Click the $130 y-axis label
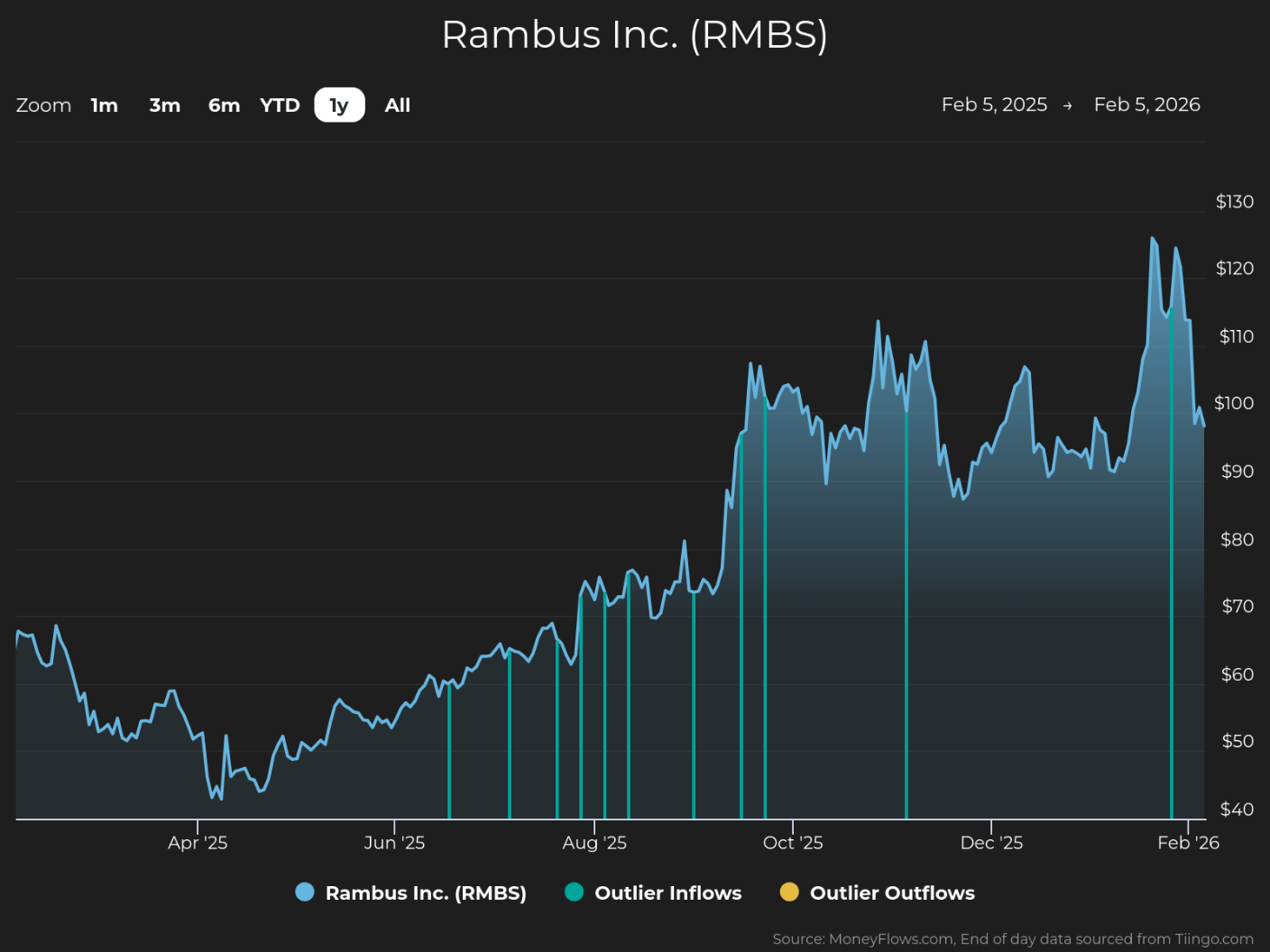 click(x=1235, y=202)
